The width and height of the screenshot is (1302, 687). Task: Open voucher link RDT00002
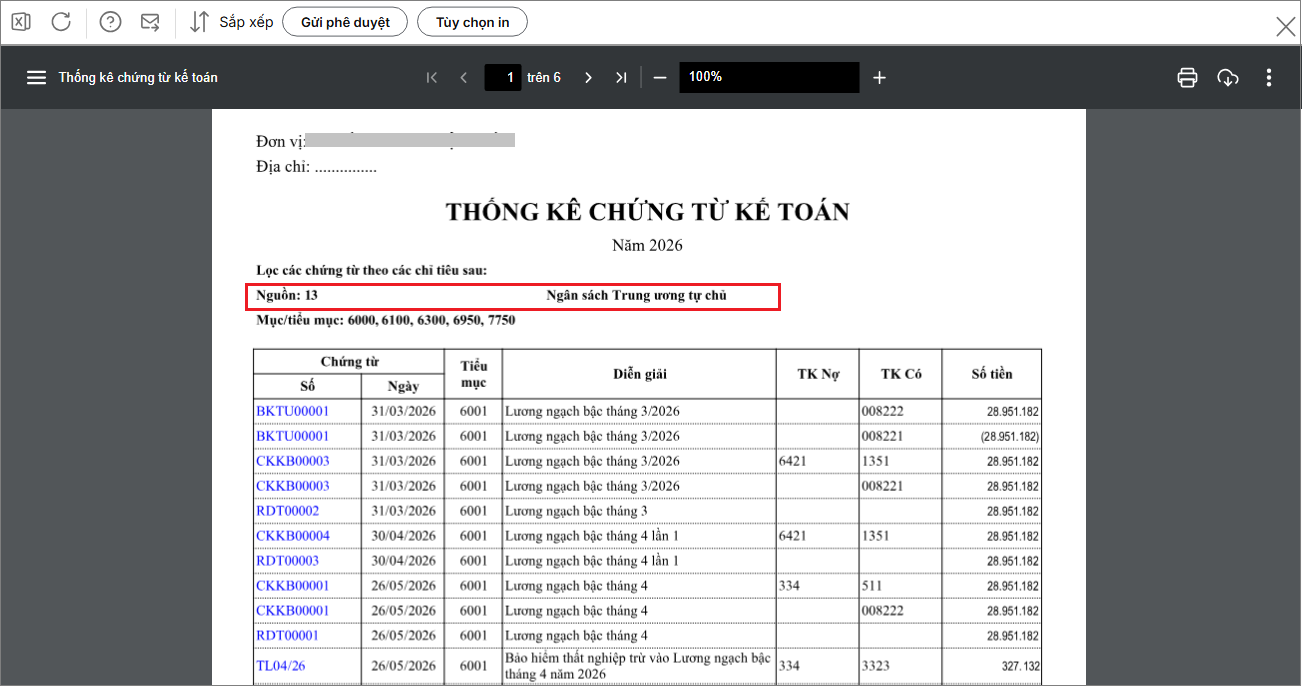287,511
